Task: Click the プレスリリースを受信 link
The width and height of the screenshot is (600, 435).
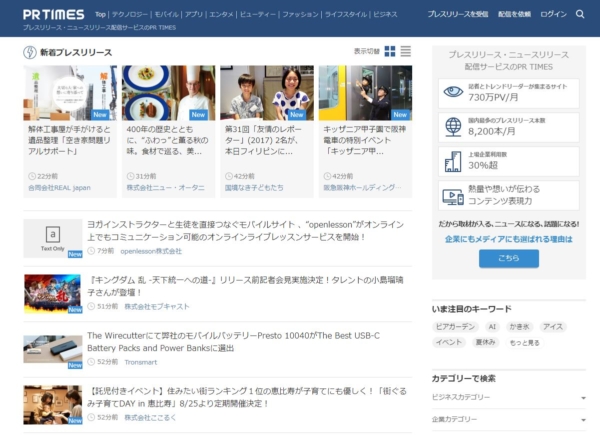Action: tap(458, 15)
